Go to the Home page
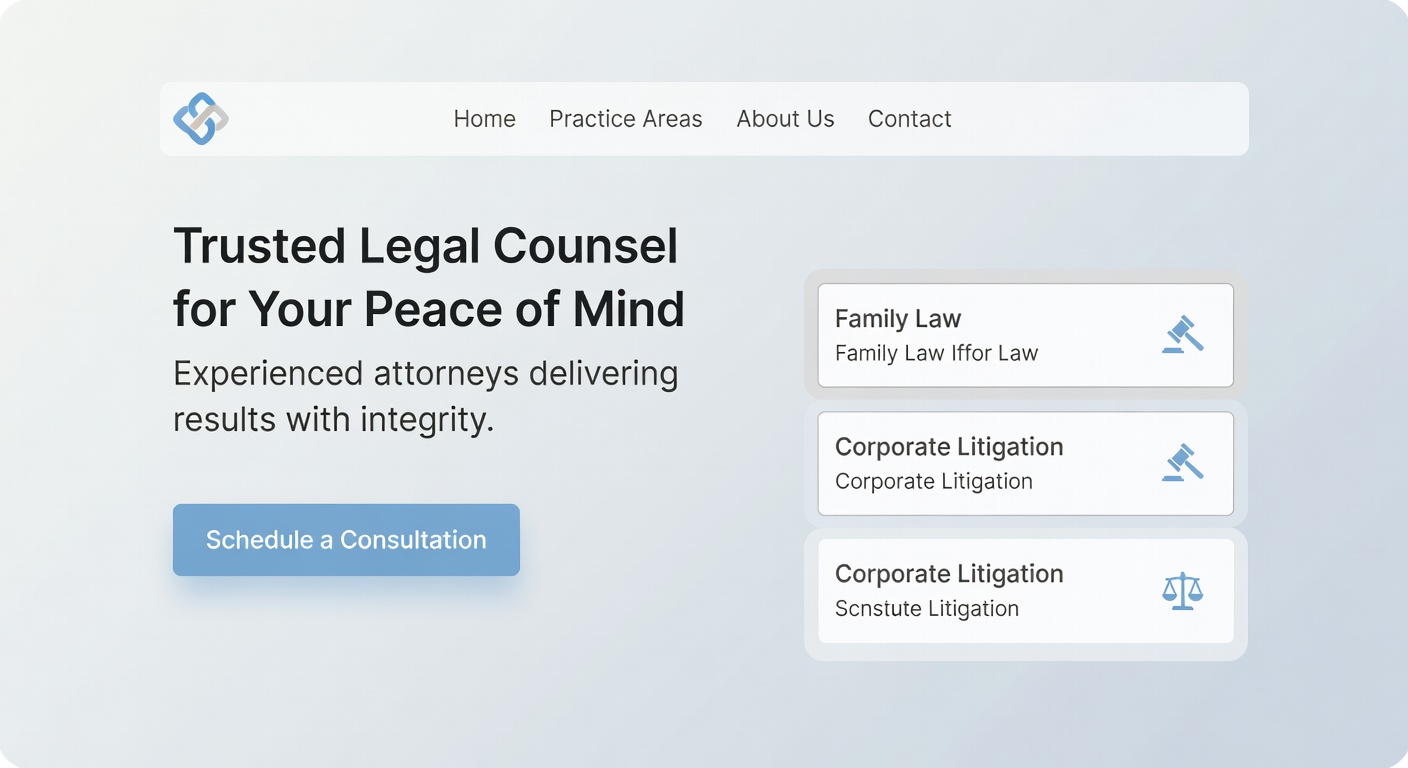 point(484,119)
